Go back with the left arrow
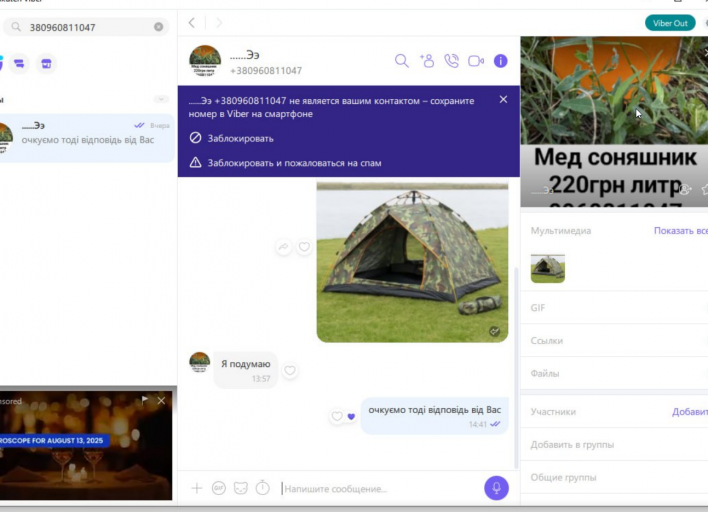The image size is (708, 512). (x=192, y=23)
